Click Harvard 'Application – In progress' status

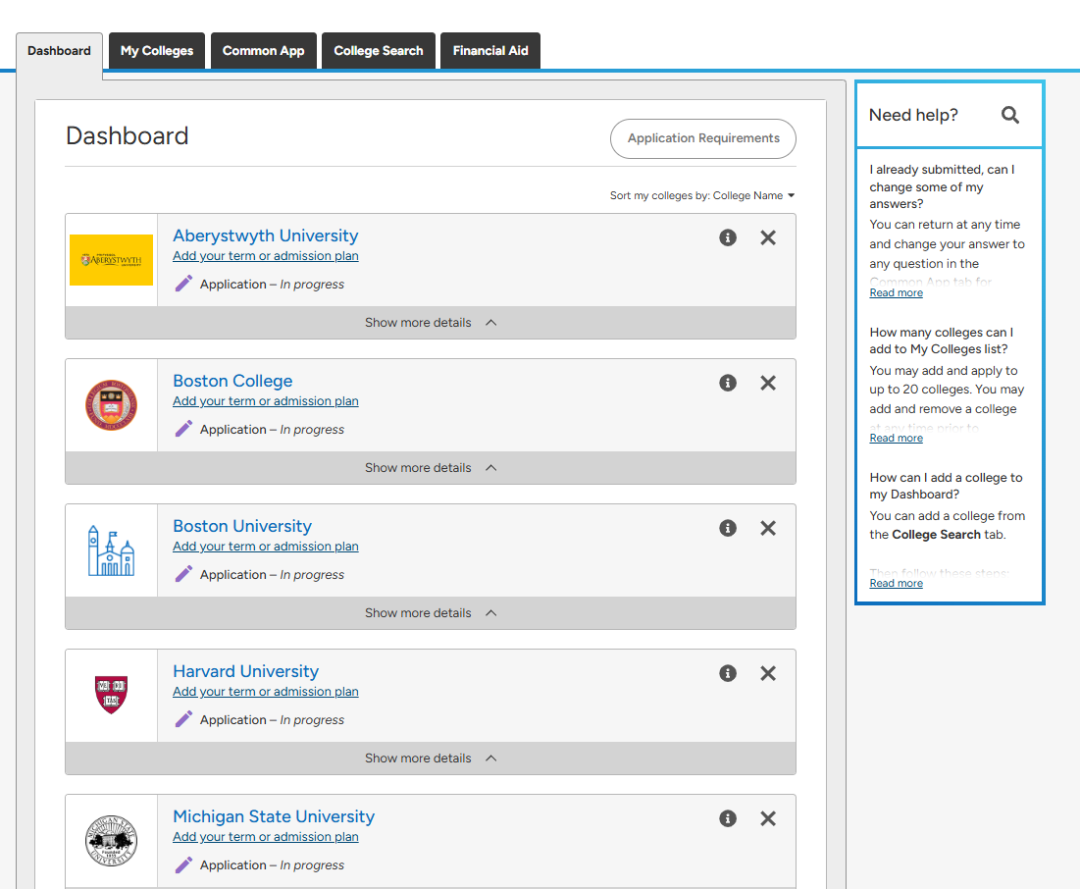pyautogui.click(x=272, y=720)
